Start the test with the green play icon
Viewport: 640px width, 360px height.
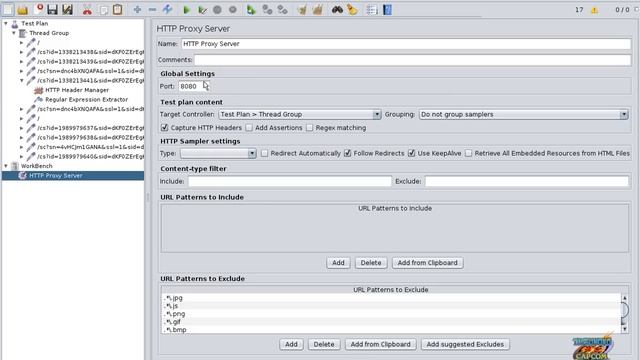click(187, 10)
